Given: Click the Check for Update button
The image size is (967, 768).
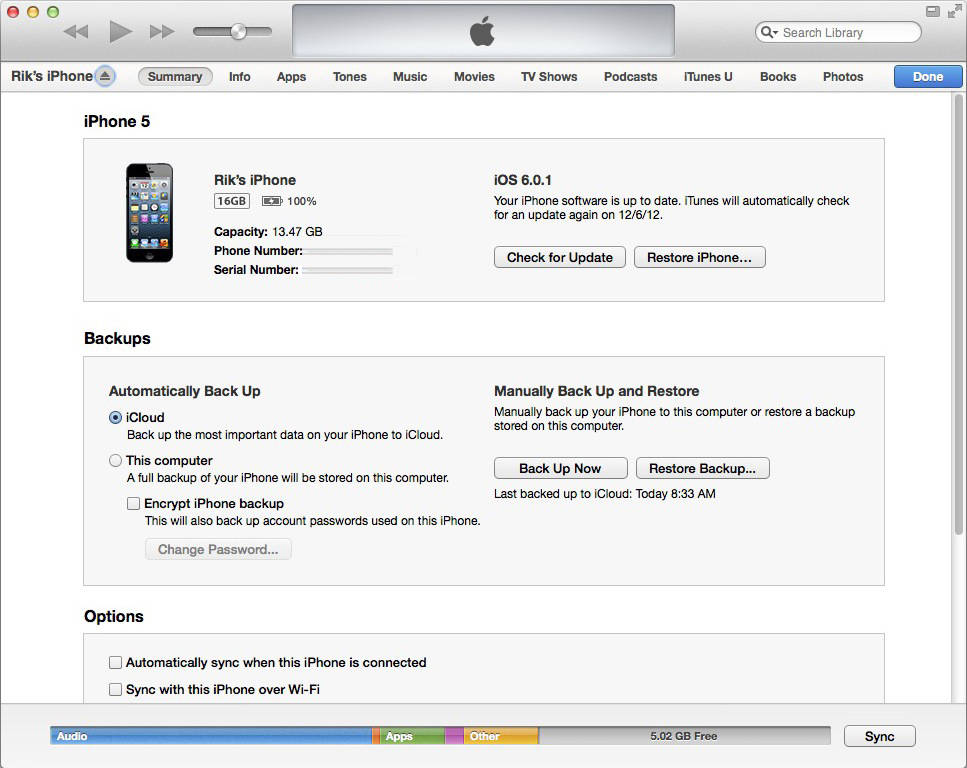Looking at the screenshot, I should tap(560, 257).
